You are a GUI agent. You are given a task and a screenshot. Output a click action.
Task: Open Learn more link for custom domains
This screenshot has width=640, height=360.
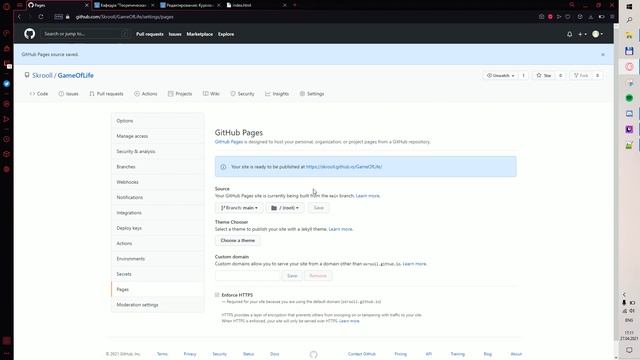[x=414, y=264]
